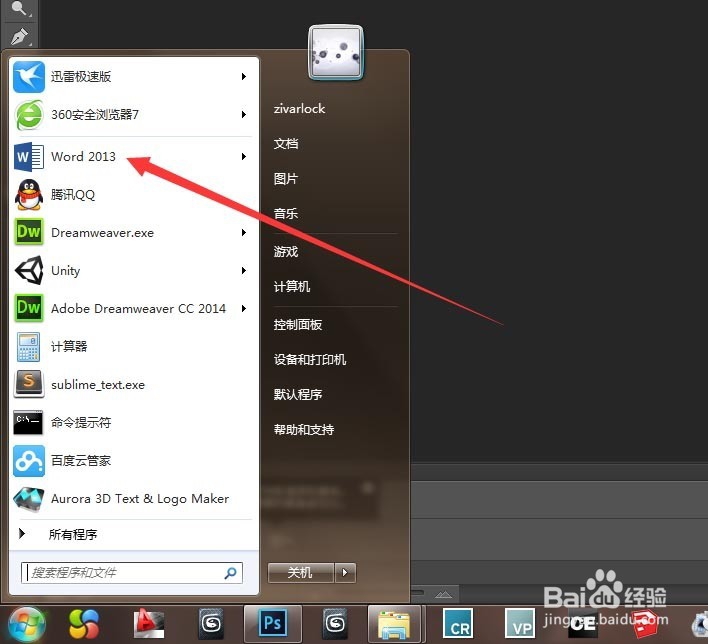Switch to Photoshop in the taskbar

click(272, 623)
